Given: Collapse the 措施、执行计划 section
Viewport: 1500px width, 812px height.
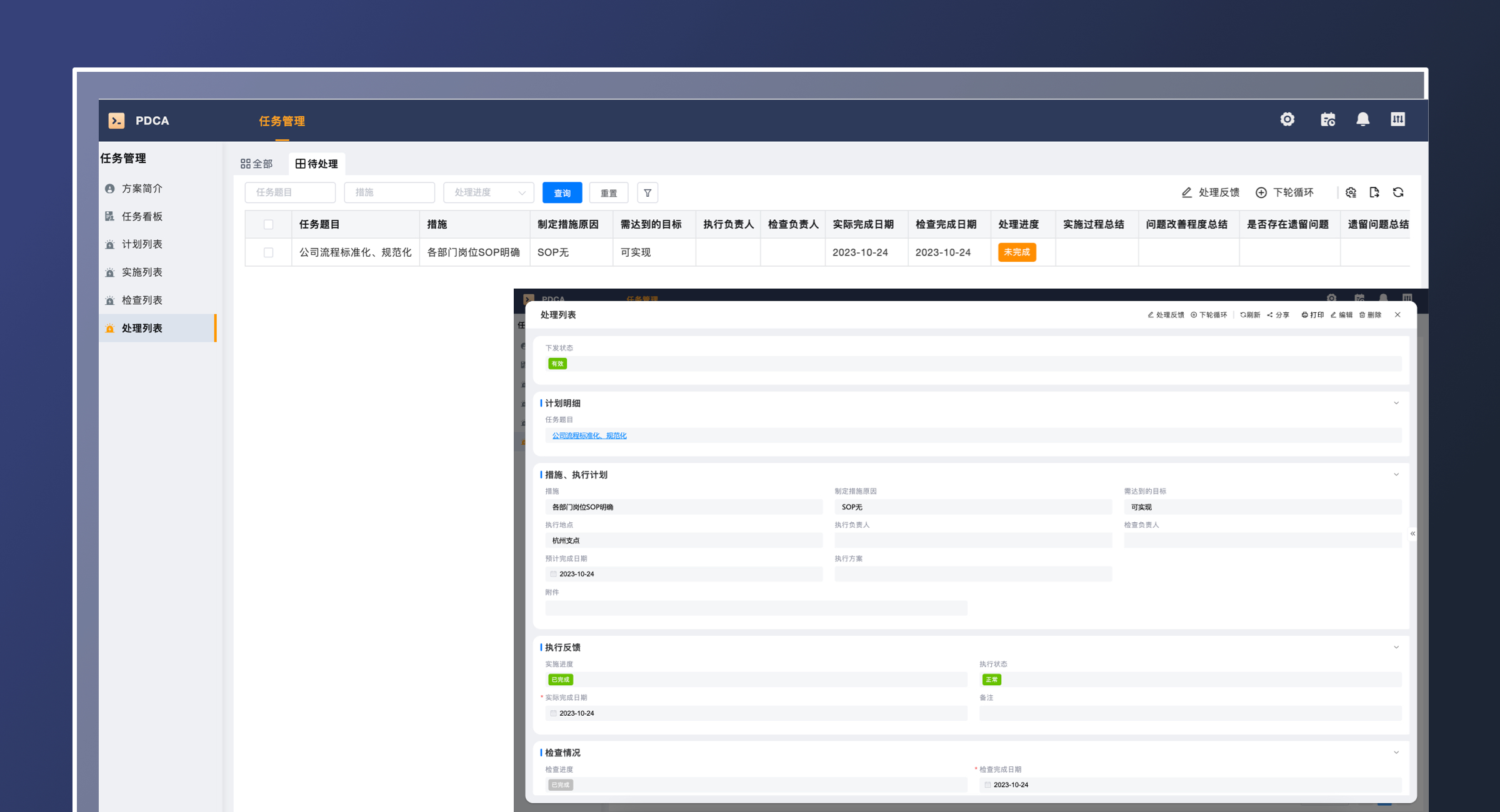Looking at the screenshot, I should point(1396,475).
